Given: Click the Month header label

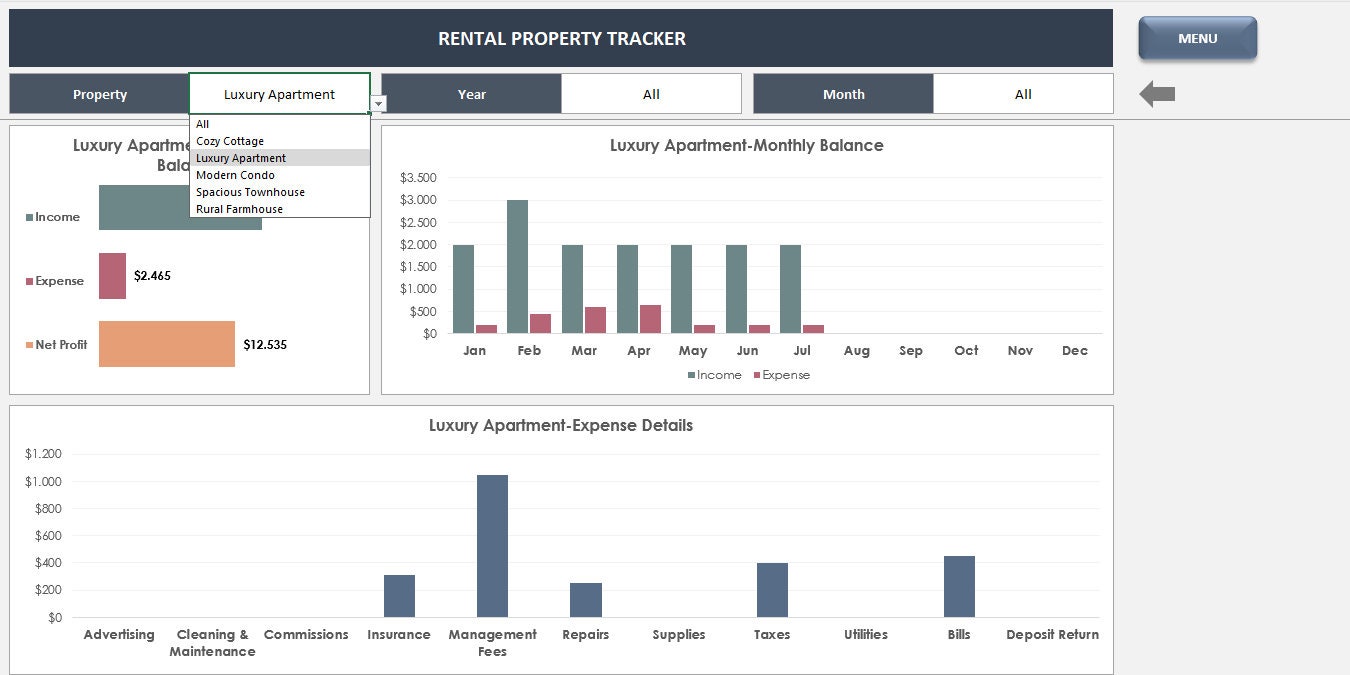Looking at the screenshot, I should (x=843, y=93).
